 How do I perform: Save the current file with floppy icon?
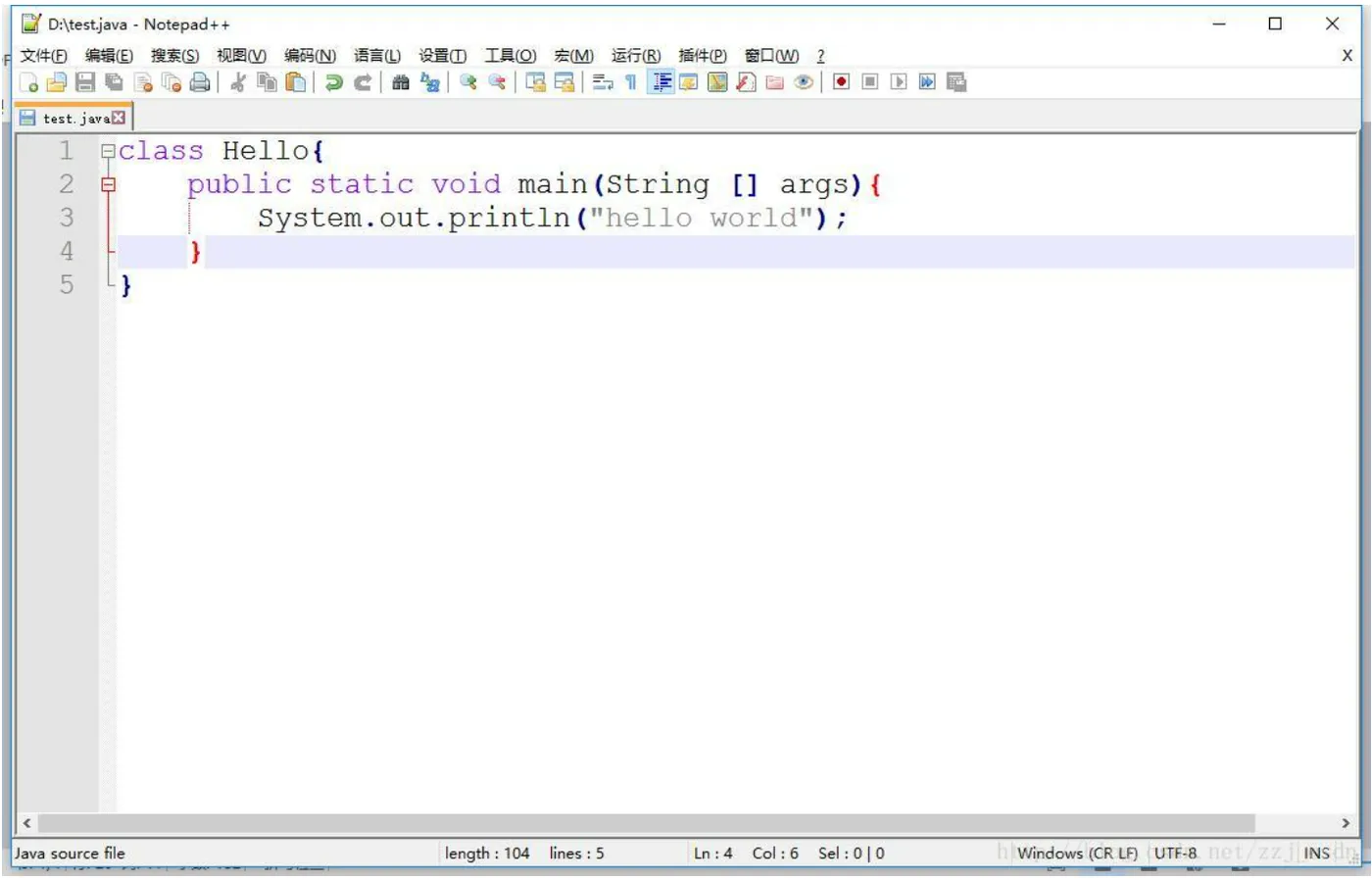coord(85,82)
